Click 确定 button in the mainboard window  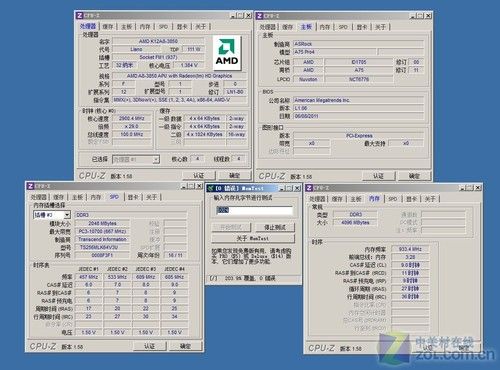414,176
